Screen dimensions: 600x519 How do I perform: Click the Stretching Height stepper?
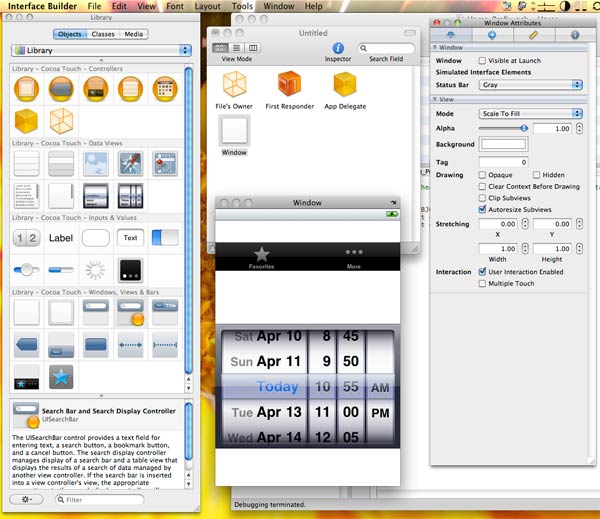579,248
